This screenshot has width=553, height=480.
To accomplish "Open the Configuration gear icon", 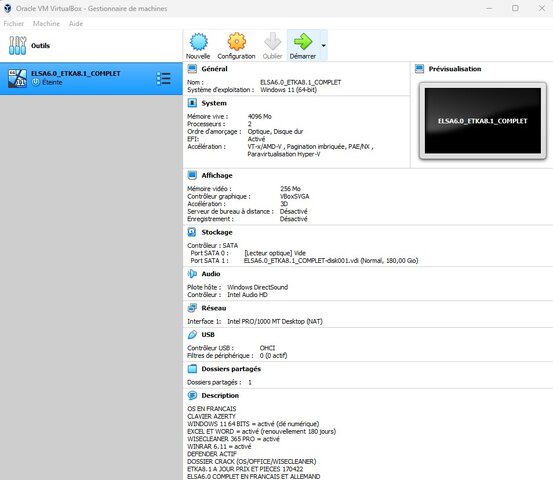I will click(236, 42).
